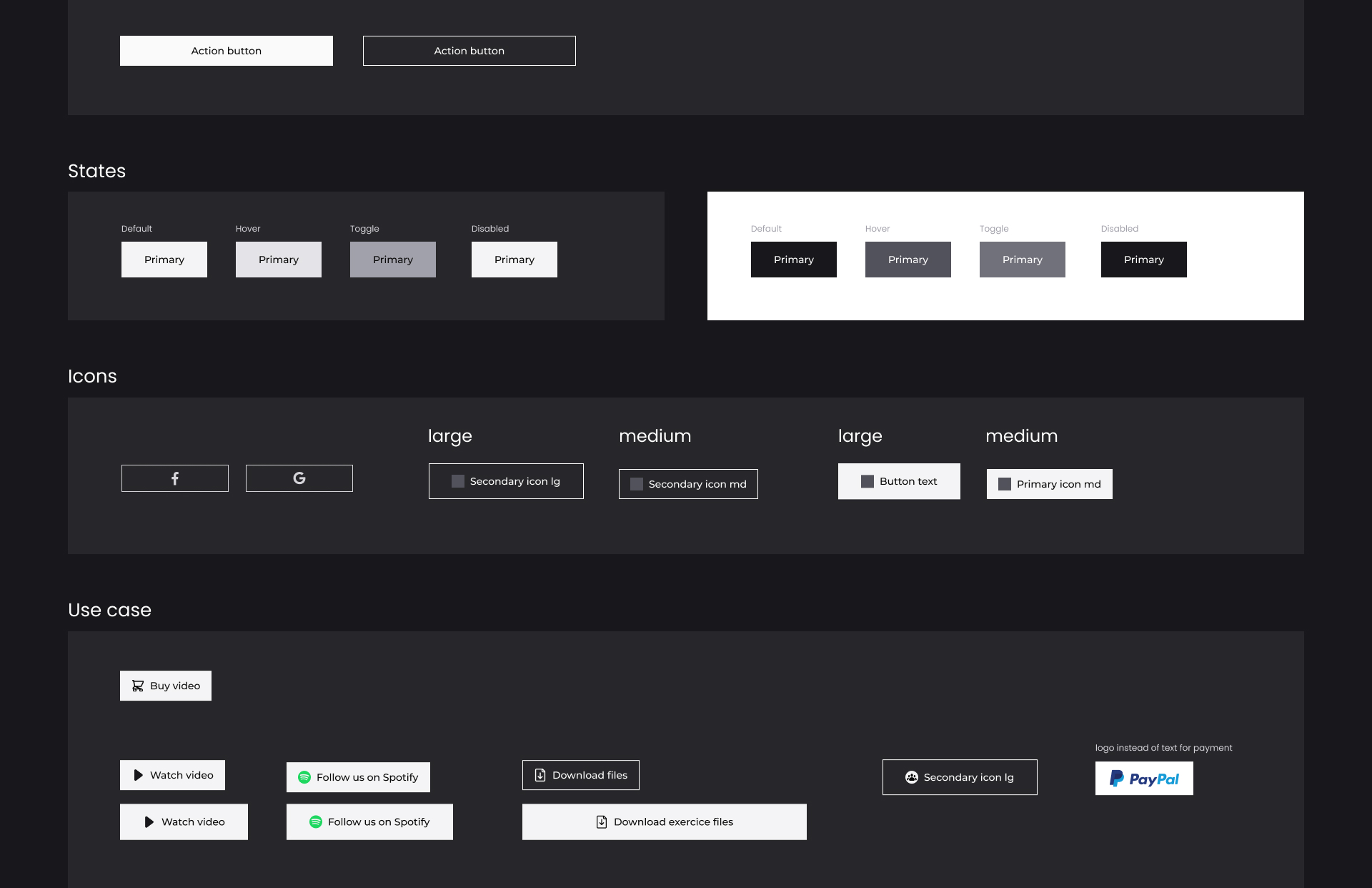
Task: Click the Hover label on the white panel
Action: click(x=878, y=229)
